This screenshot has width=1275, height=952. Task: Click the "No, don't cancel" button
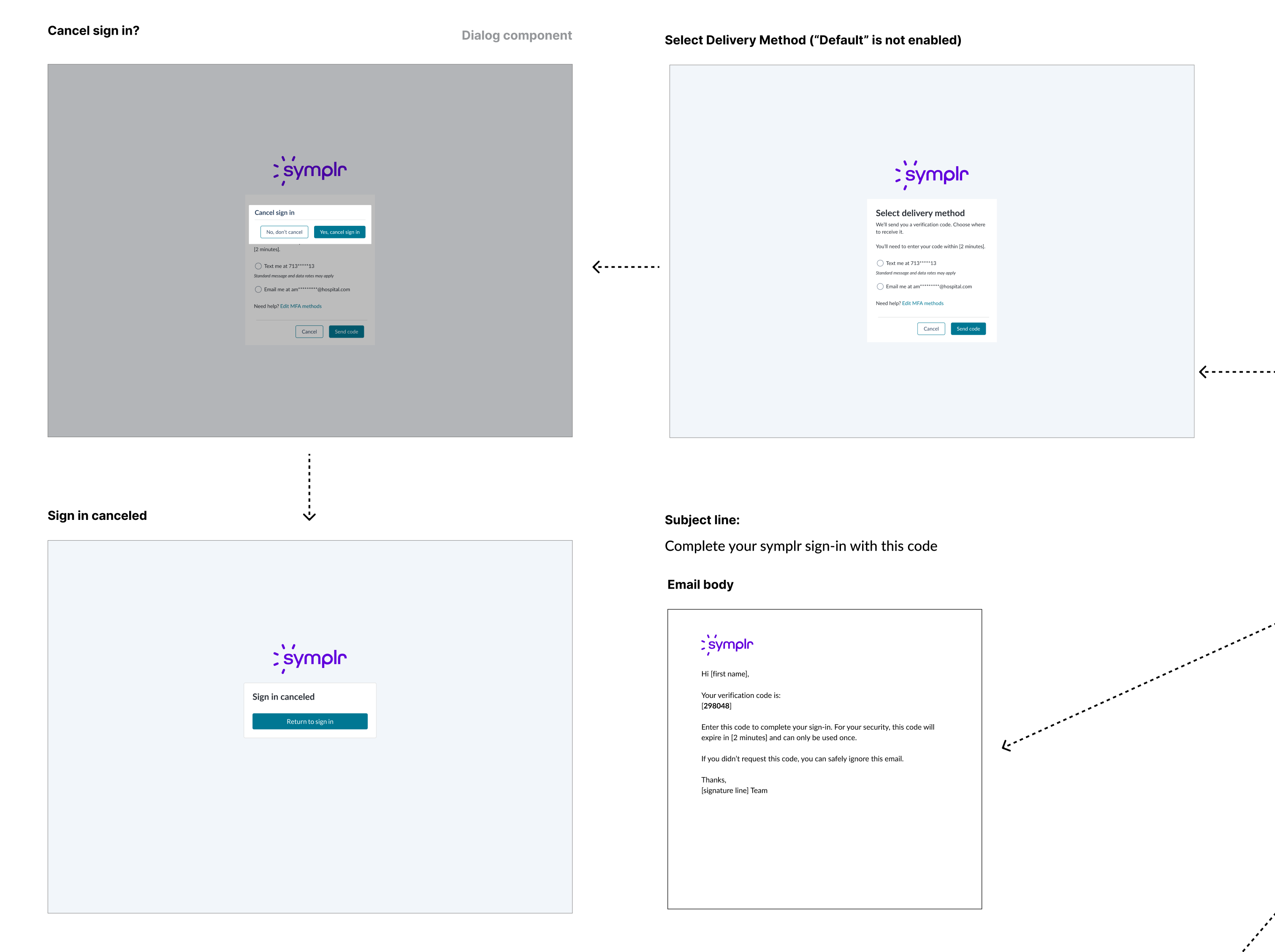[x=284, y=232]
